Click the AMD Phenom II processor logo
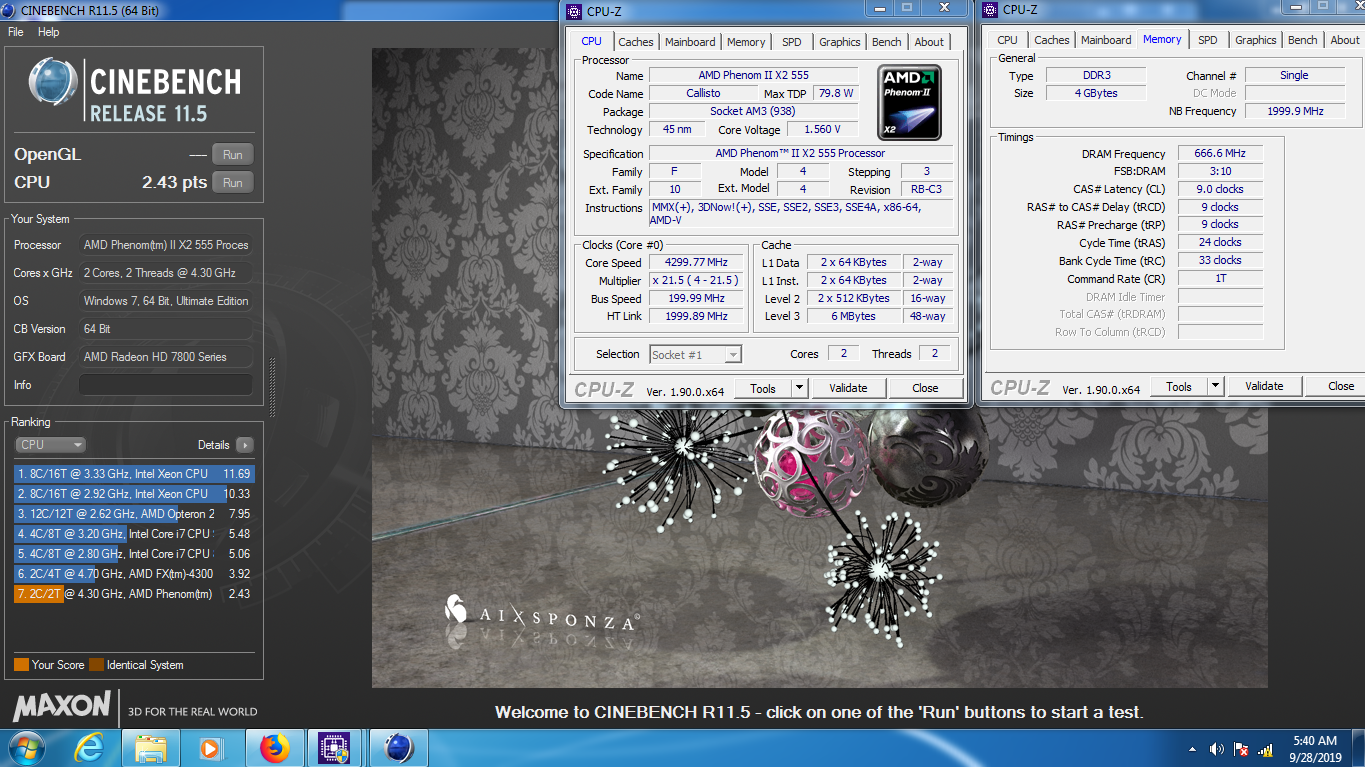Image resolution: width=1365 pixels, height=767 pixels. [x=910, y=102]
